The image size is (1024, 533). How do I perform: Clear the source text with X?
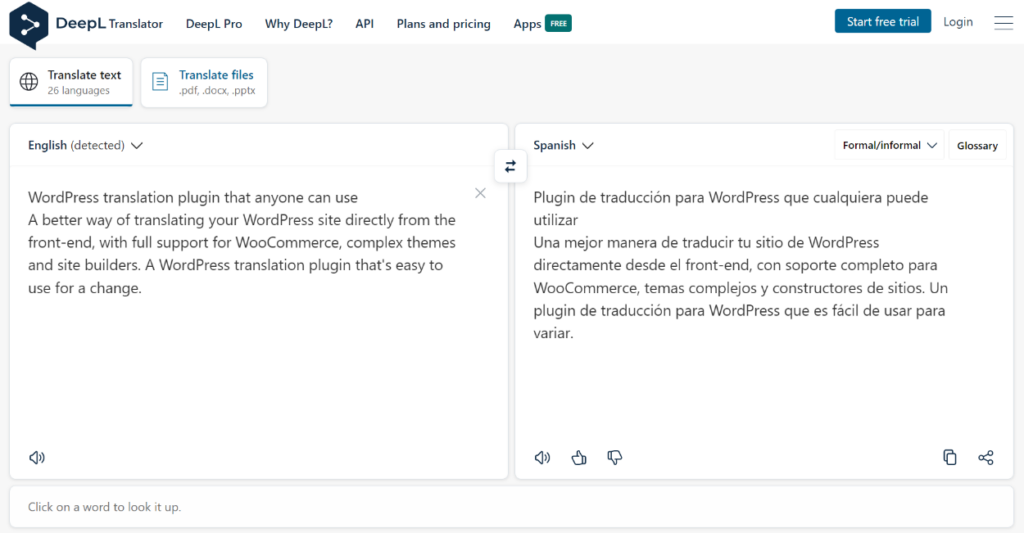click(x=480, y=193)
